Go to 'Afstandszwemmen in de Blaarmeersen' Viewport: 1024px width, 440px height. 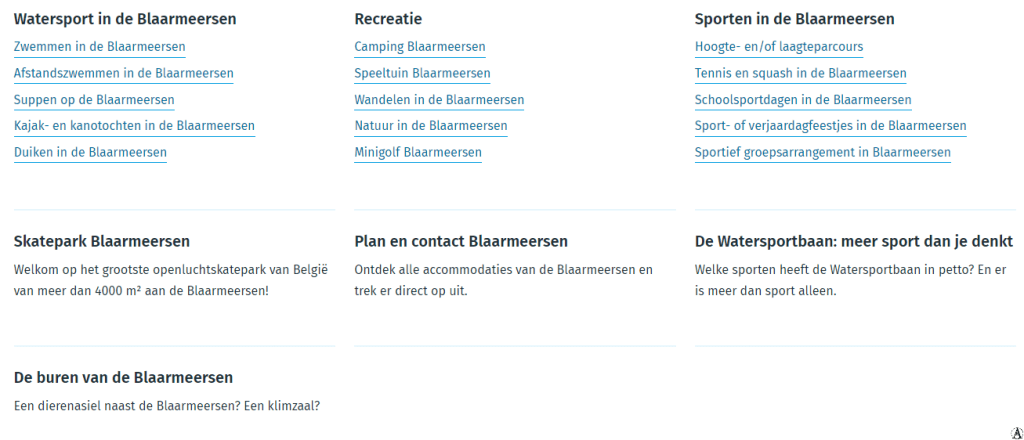pos(123,73)
